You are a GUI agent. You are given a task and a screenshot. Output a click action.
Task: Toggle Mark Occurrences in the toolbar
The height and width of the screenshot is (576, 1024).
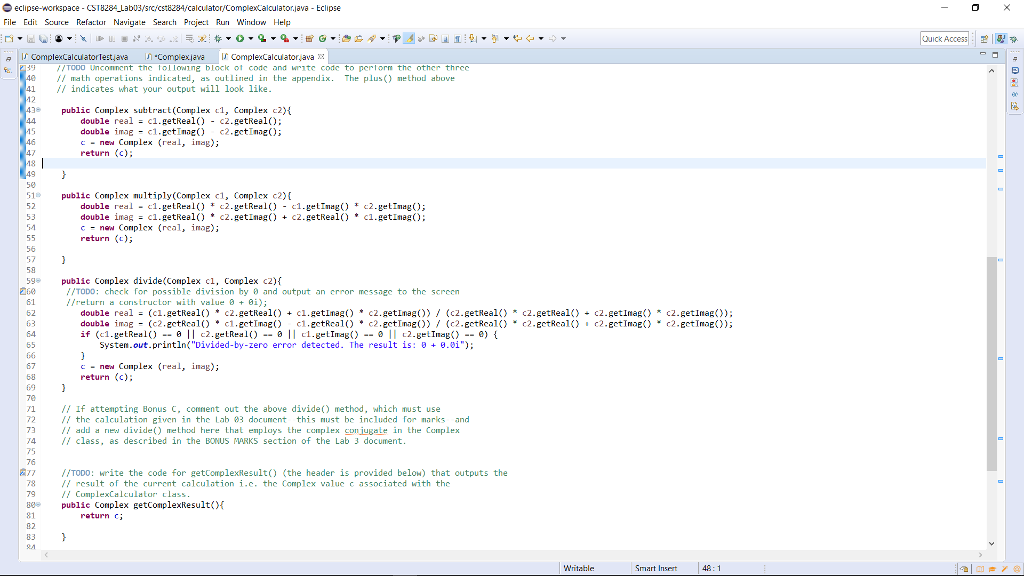pyautogui.click(x=407, y=37)
